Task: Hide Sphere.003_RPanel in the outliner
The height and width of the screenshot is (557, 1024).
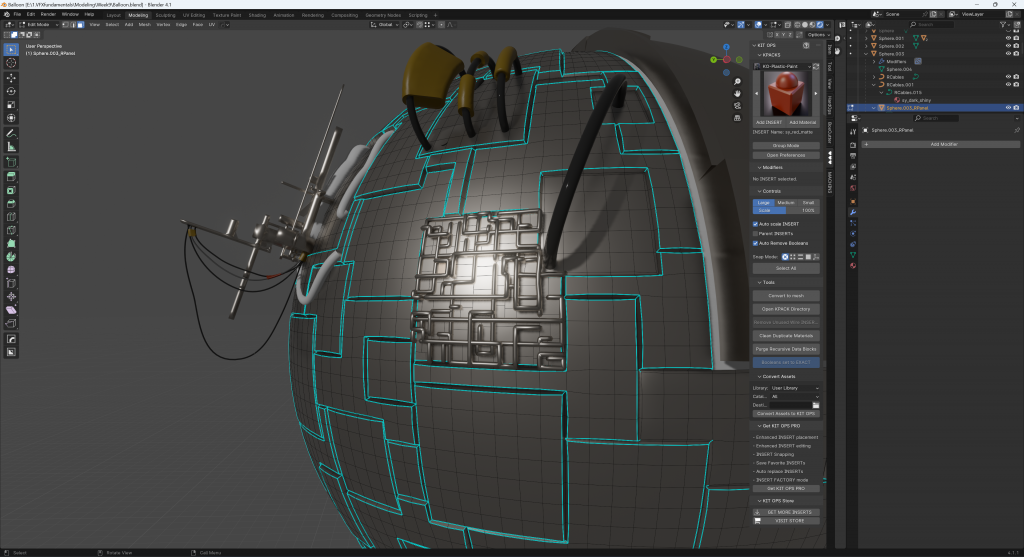Action: 1008,108
